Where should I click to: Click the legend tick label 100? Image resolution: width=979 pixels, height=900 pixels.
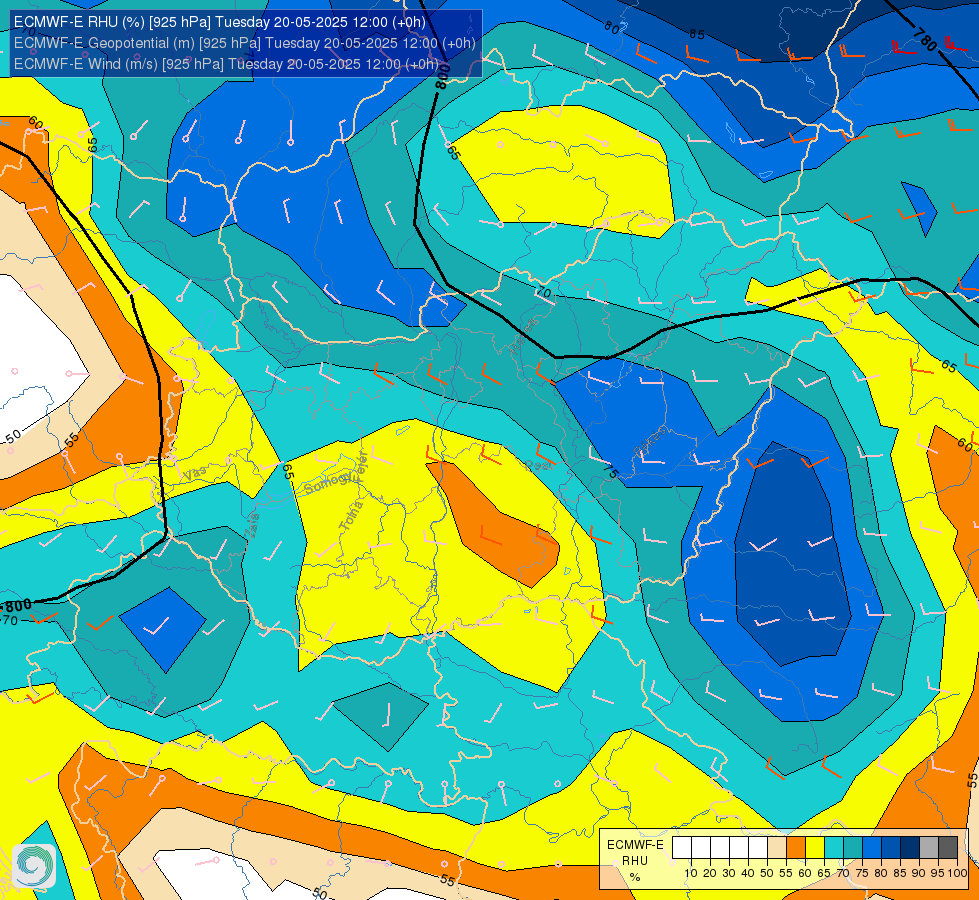[x=958, y=873]
